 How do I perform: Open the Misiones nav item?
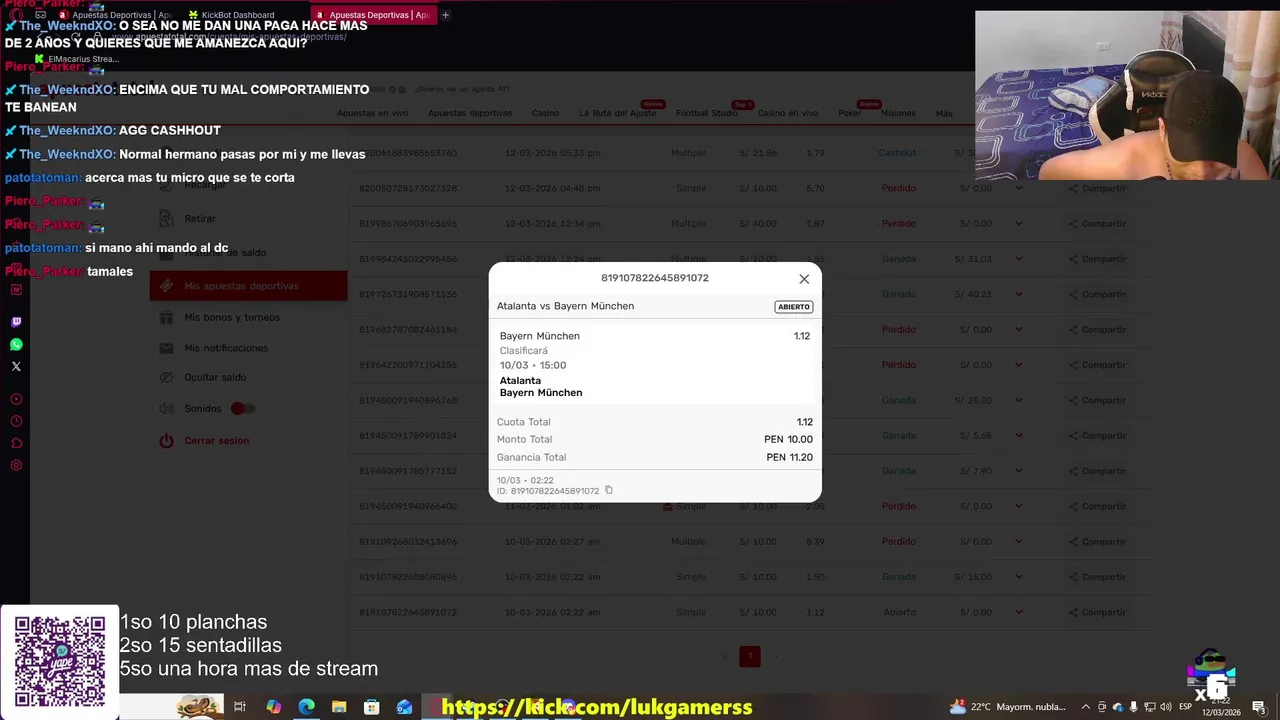click(x=898, y=113)
